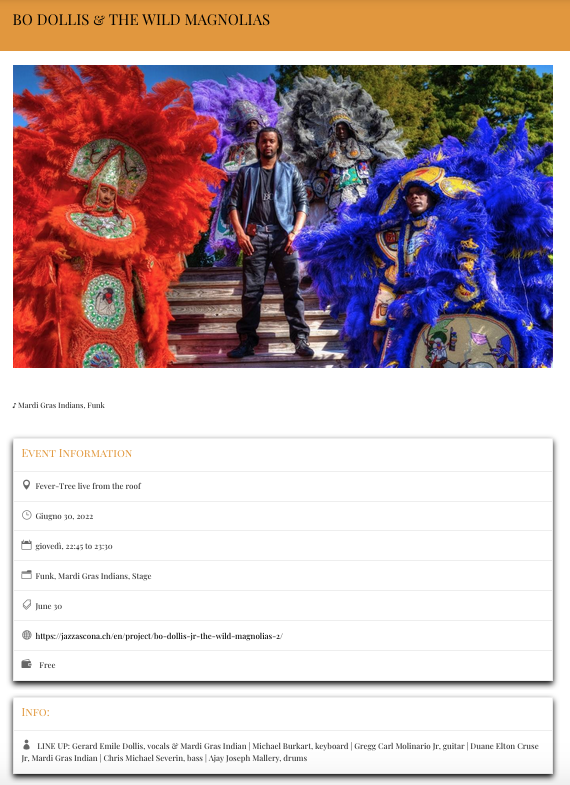Click the Event Information heading
This screenshot has height=785, width=570.
click(77, 453)
